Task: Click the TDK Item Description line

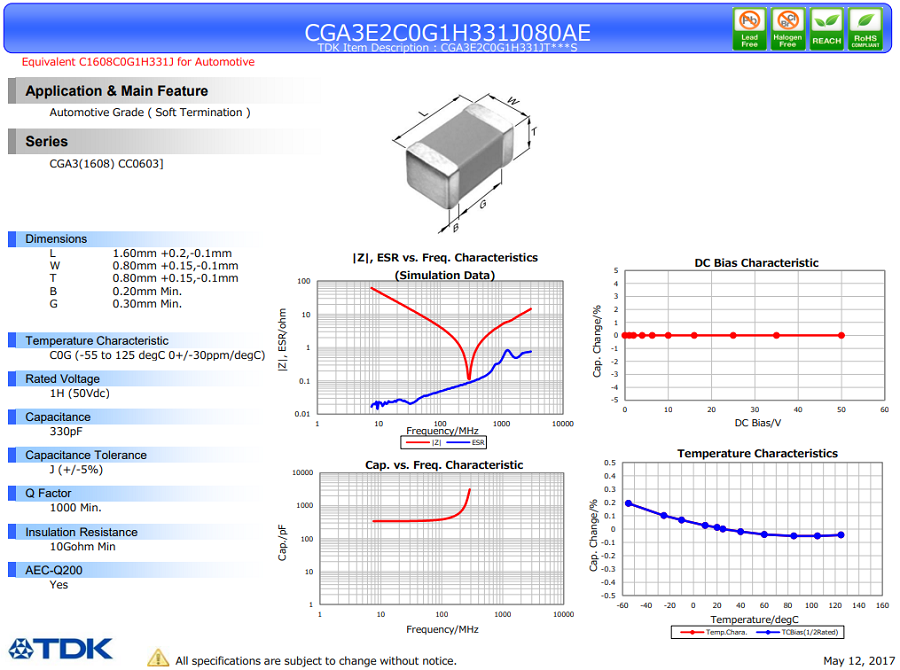Action: 447,48
